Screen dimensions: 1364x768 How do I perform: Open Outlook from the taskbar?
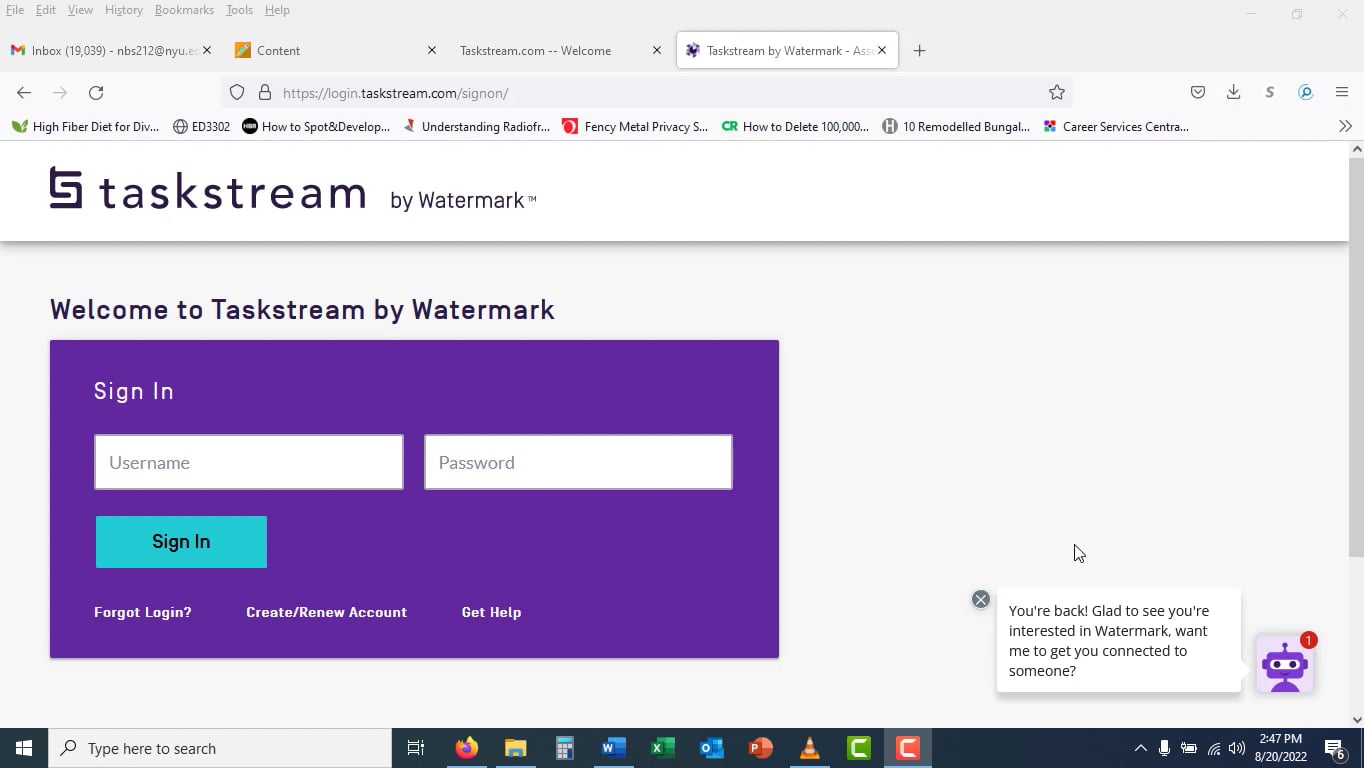(711, 748)
